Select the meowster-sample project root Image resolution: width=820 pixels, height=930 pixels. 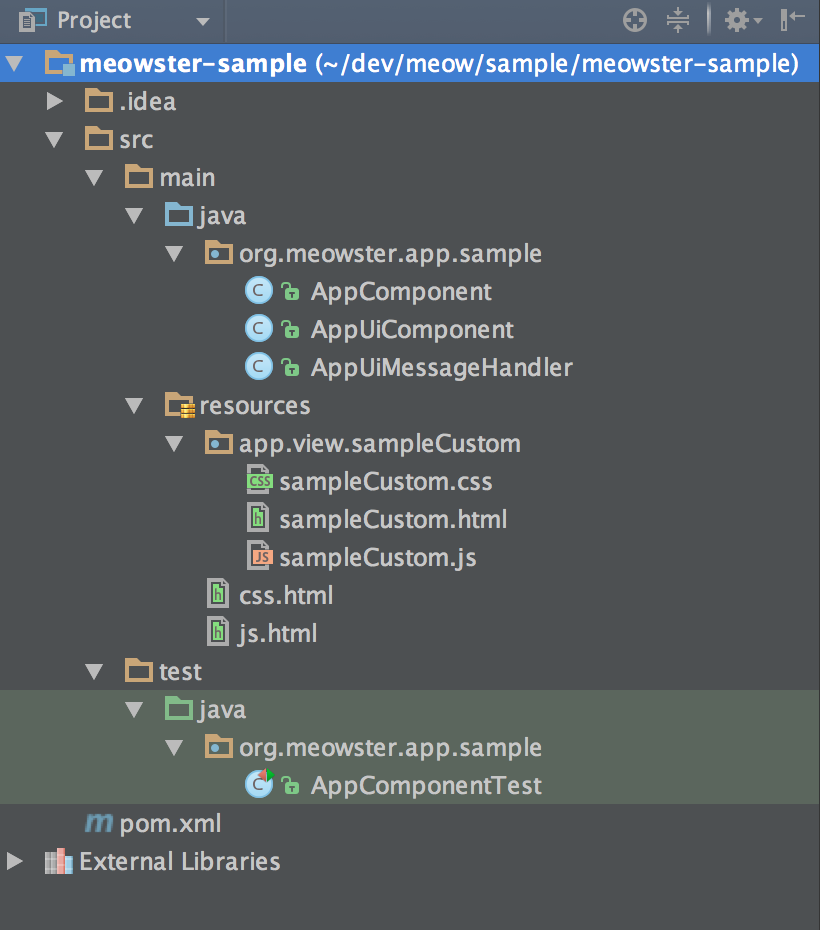click(192, 64)
